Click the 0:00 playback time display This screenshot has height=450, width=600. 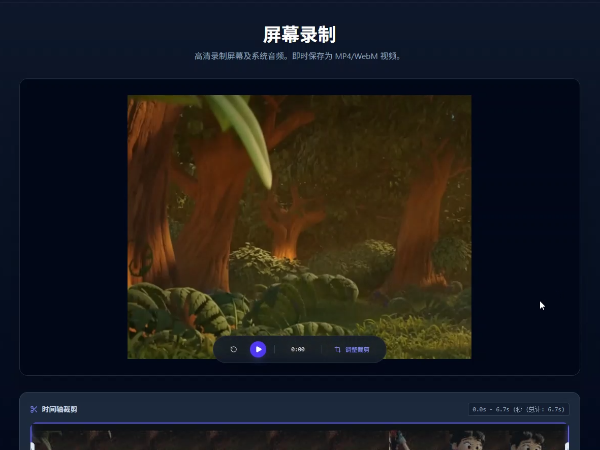coord(298,349)
